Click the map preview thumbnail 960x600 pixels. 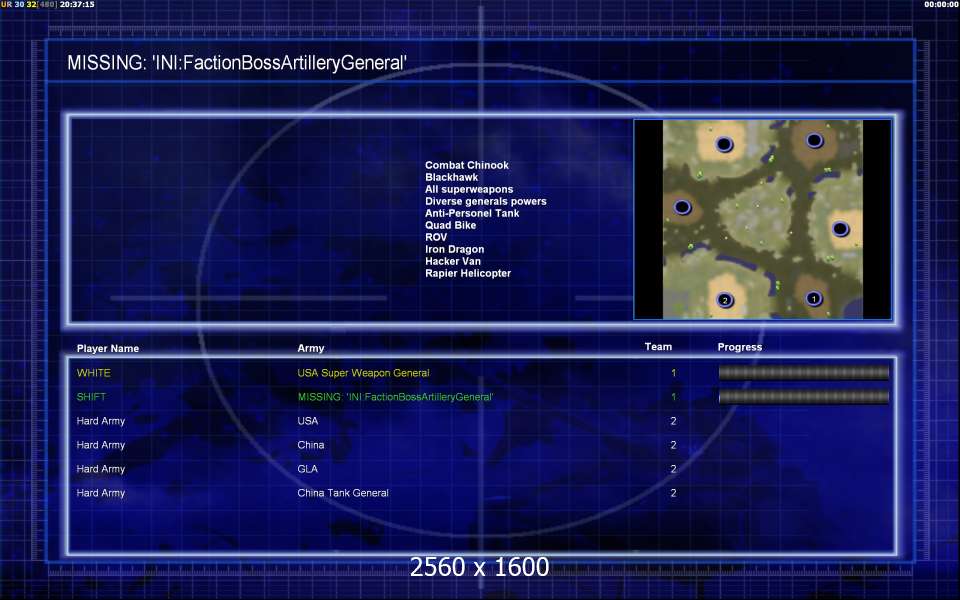[x=762, y=219]
